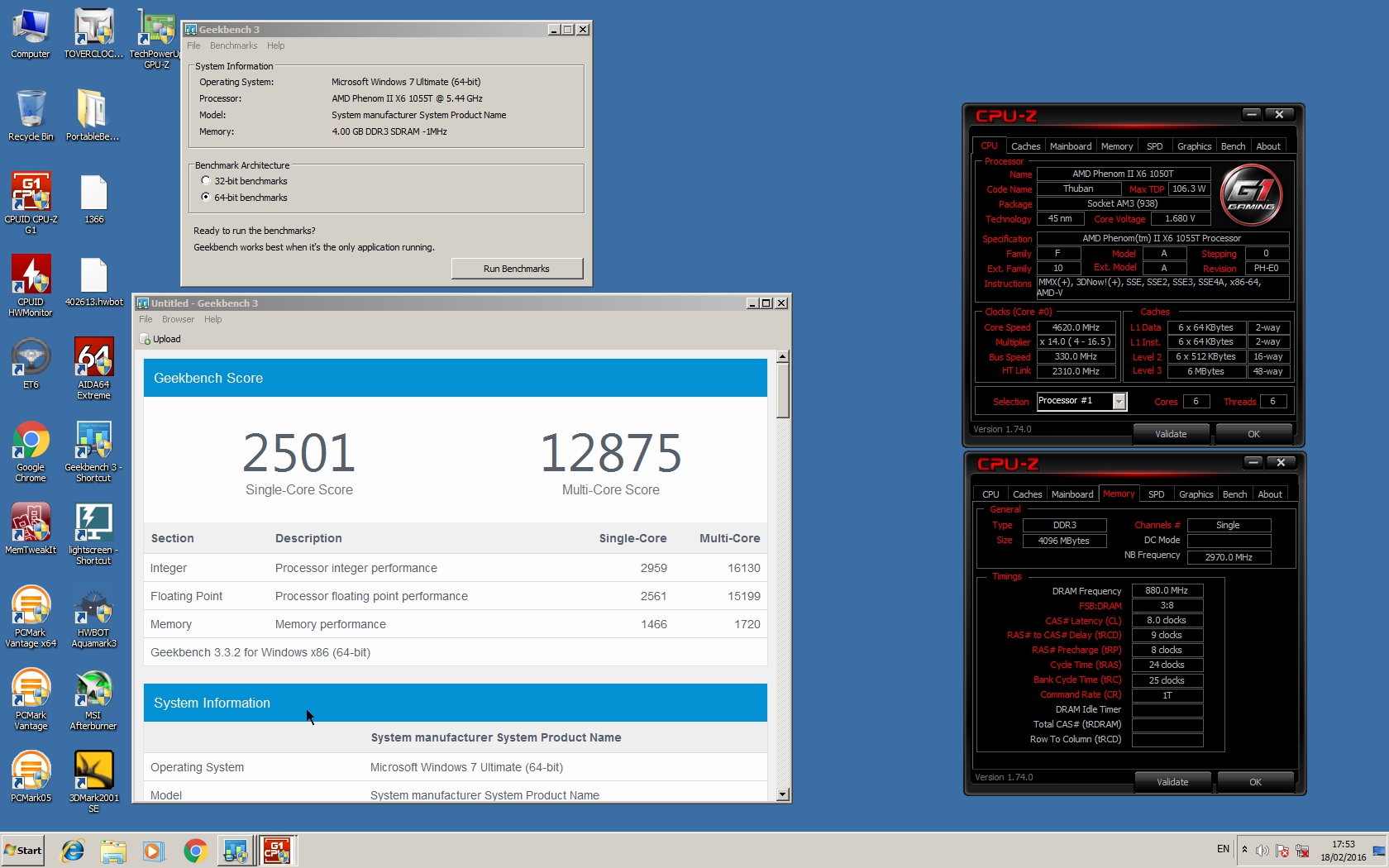The width and height of the screenshot is (1389, 868).
Task: Launch CPUID HWMonitor shortcut
Action: tap(31, 285)
